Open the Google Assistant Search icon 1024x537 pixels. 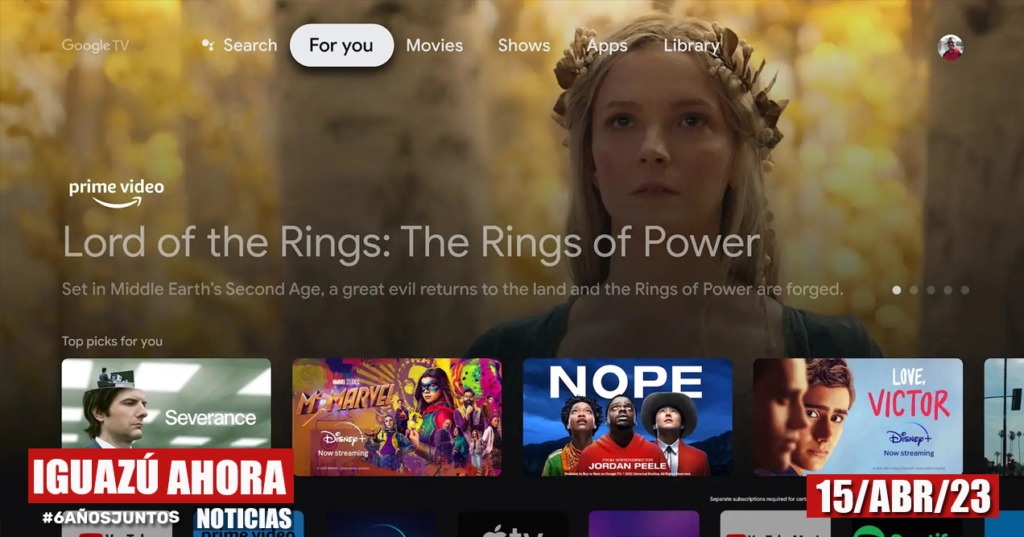208,45
